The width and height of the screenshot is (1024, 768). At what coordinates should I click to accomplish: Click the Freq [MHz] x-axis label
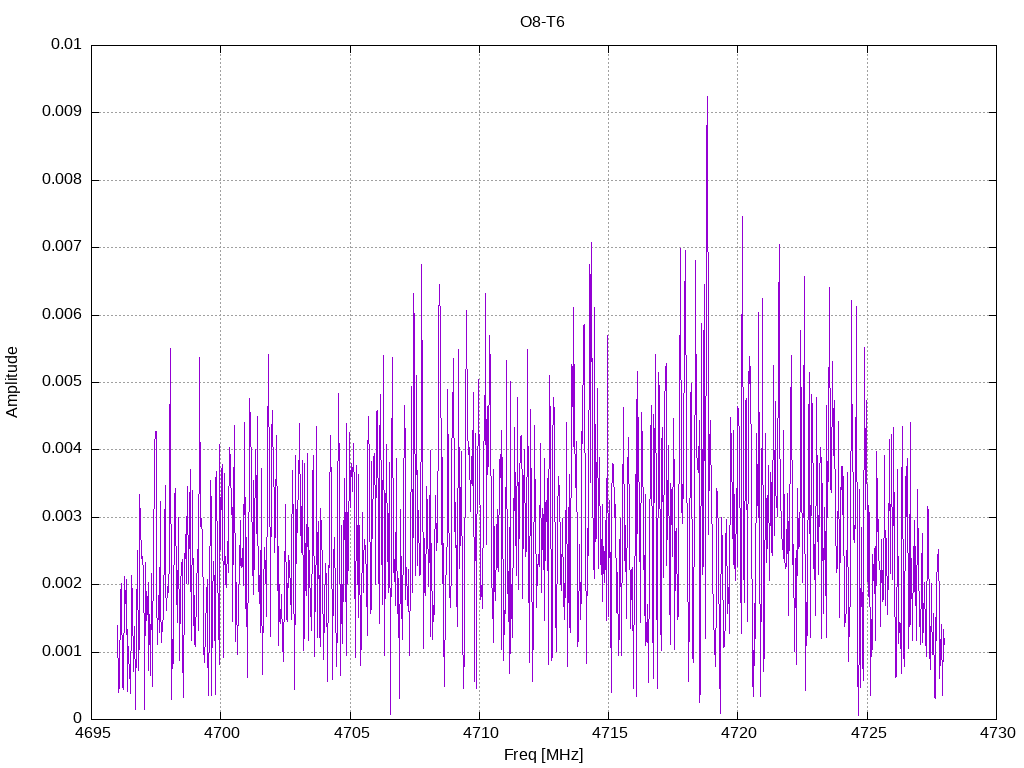coord(543,755)
